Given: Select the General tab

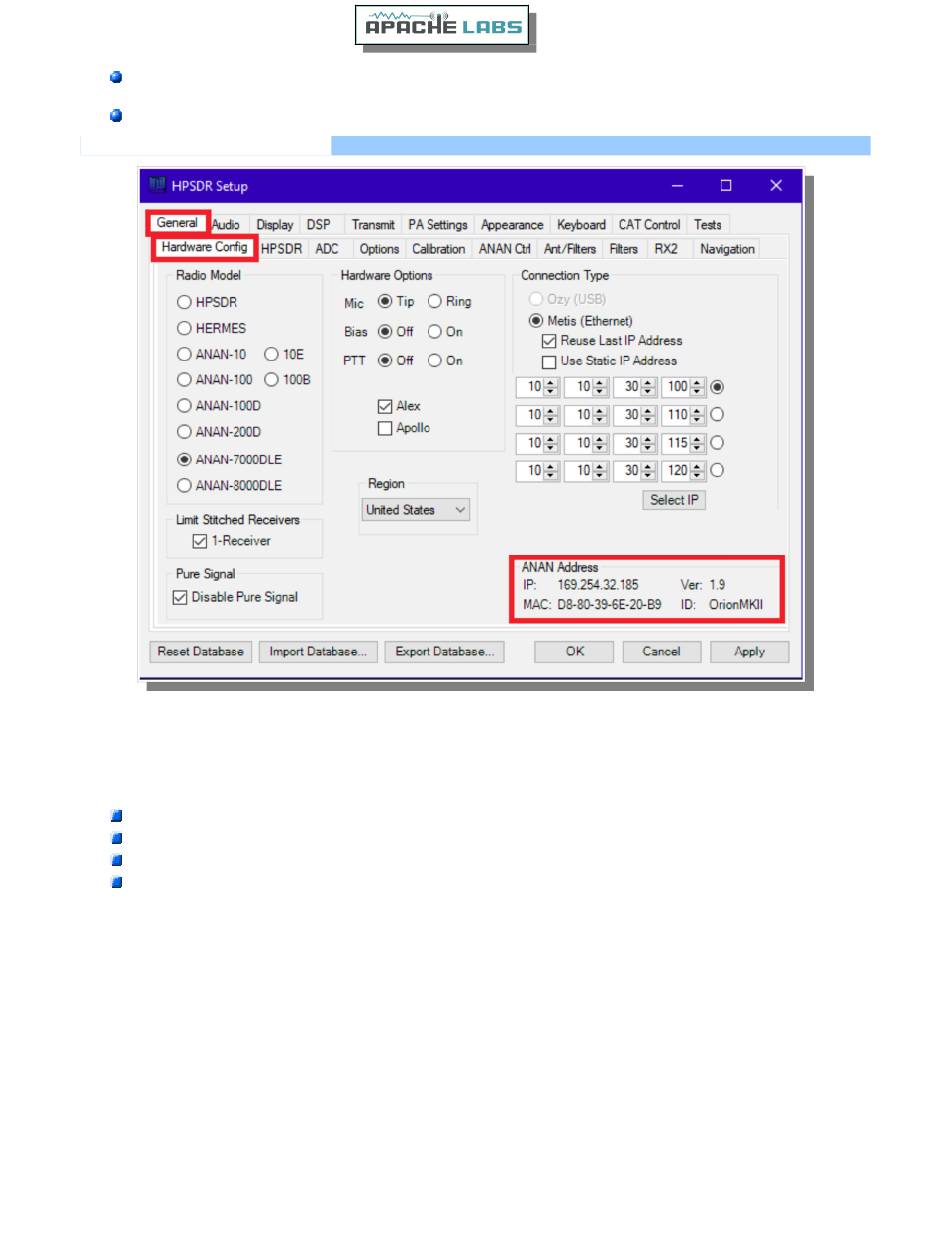Looking at the screenshot, I should [177, 223].
